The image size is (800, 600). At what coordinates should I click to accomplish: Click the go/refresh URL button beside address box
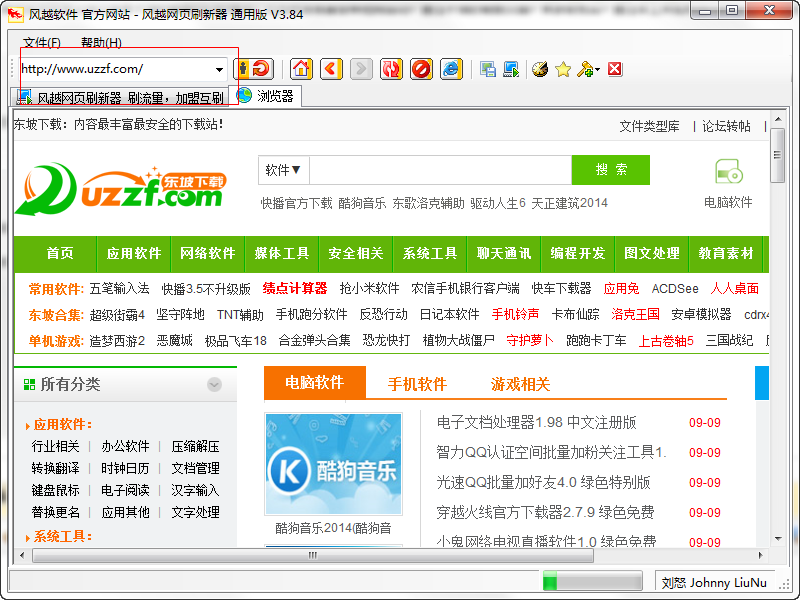pos(254,69)
